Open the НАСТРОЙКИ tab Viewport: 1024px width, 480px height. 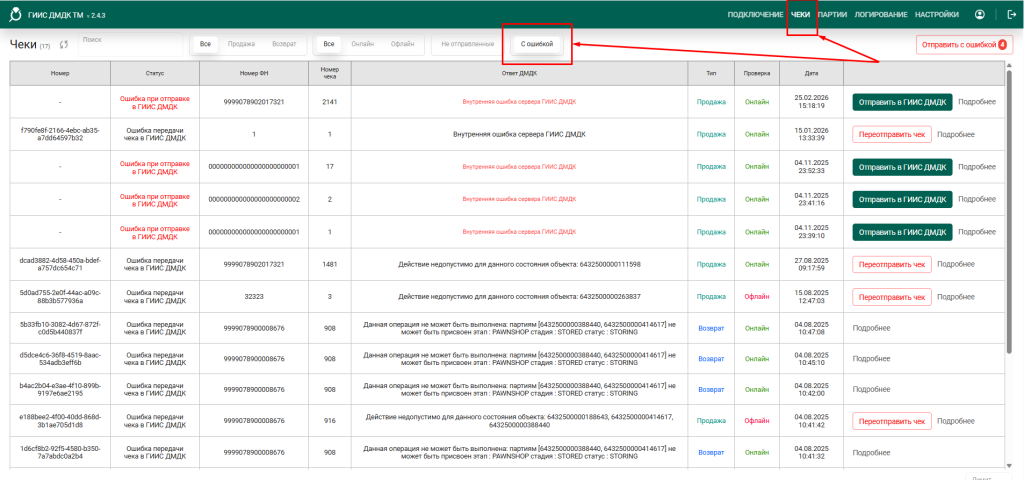[x=936, y=15]
